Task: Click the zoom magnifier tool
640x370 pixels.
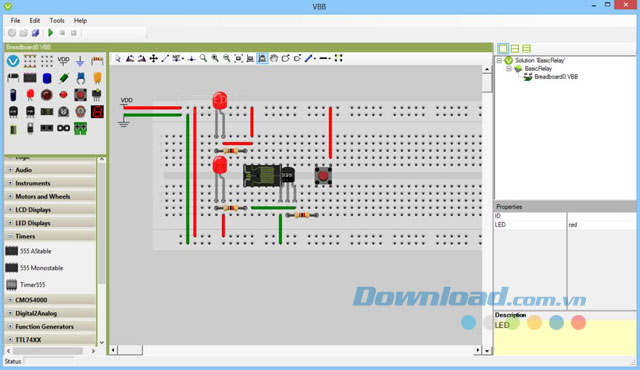Action: point(203,58)
